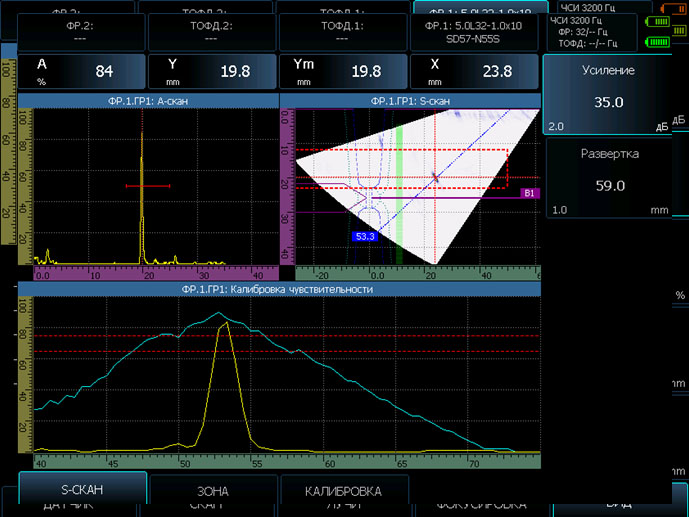Select the Развертка 59.0 mm range field

pyautogui.click(x=609, y=177)
